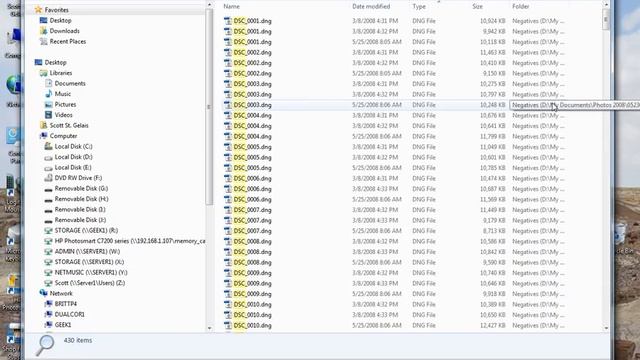The image size is (640, 360).
Task: Click the NETMUSIC (\\SERVER1) (Y:) drive icon
Action: [49, 272]
